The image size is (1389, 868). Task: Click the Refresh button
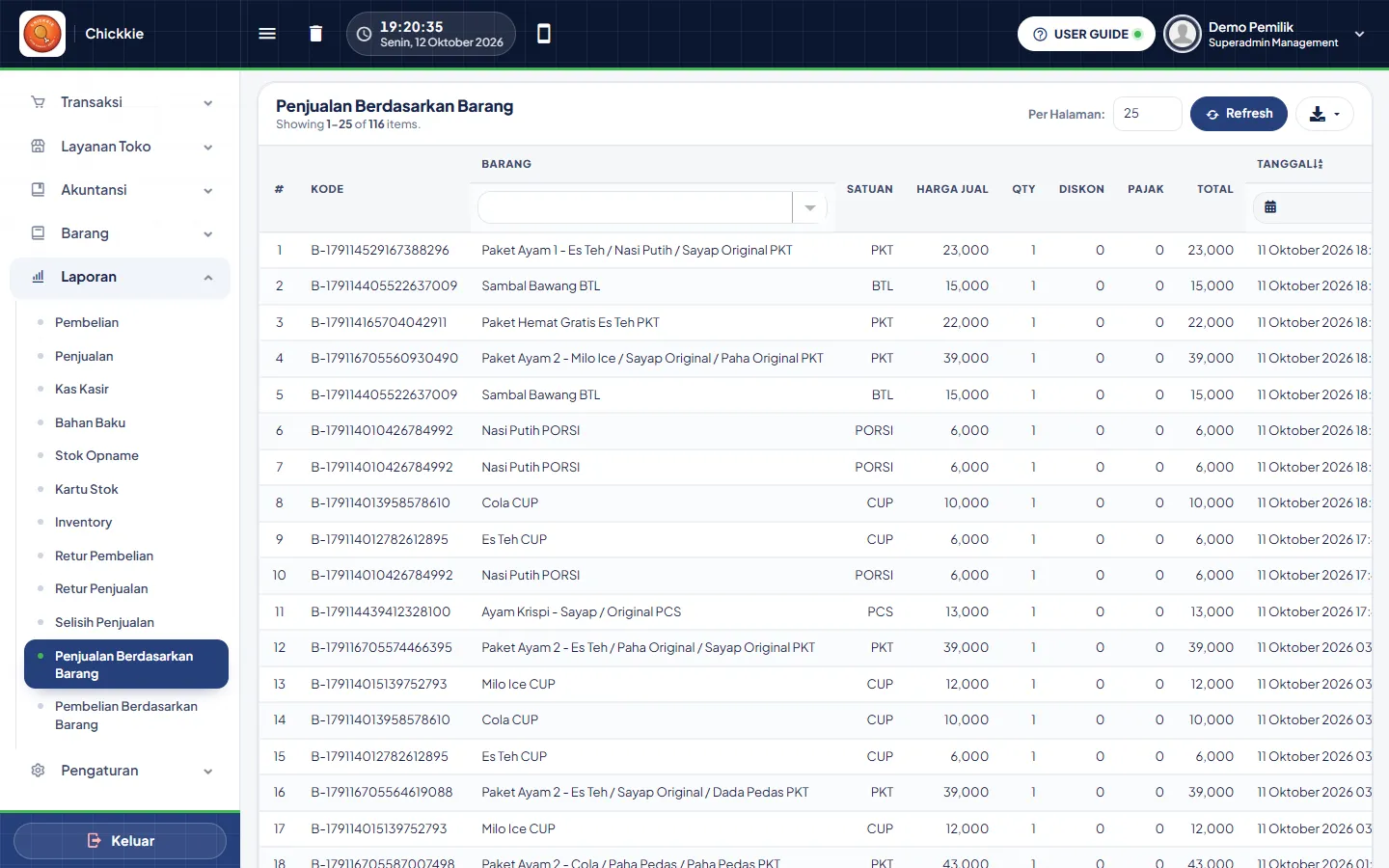1239,114
